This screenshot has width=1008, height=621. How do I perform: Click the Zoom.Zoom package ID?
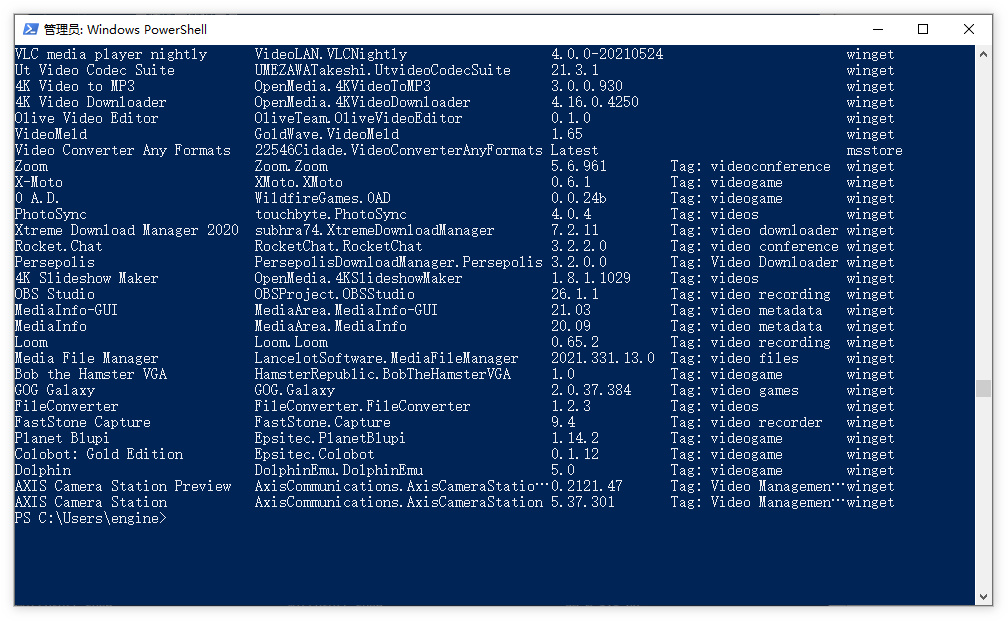290,166
